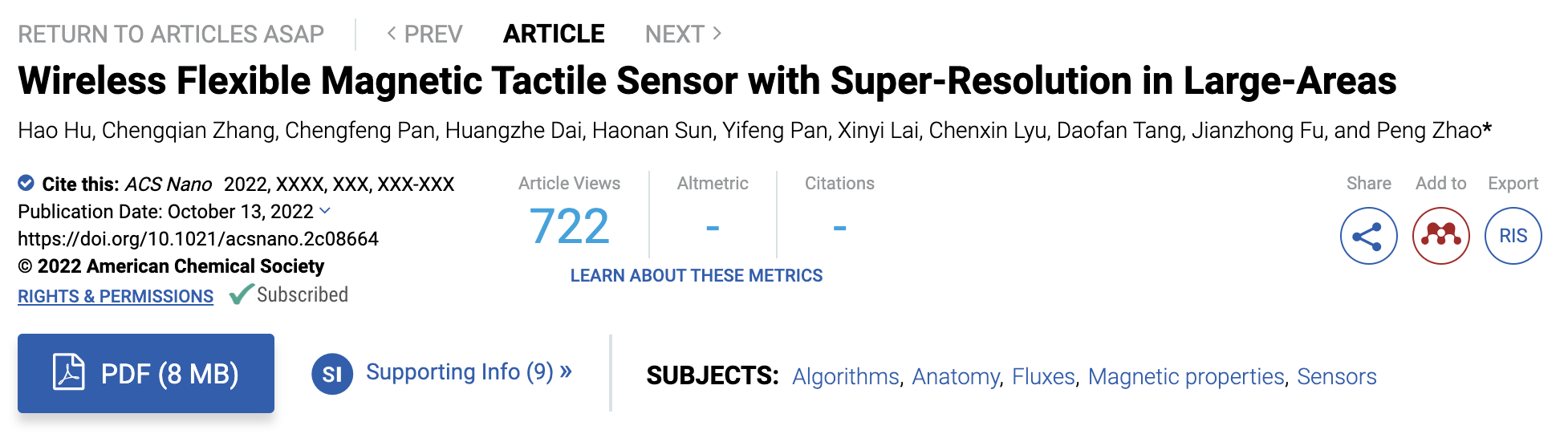Click author name Peng Zhao
Screen dimensions: 1568x438
coord(1428,131)
